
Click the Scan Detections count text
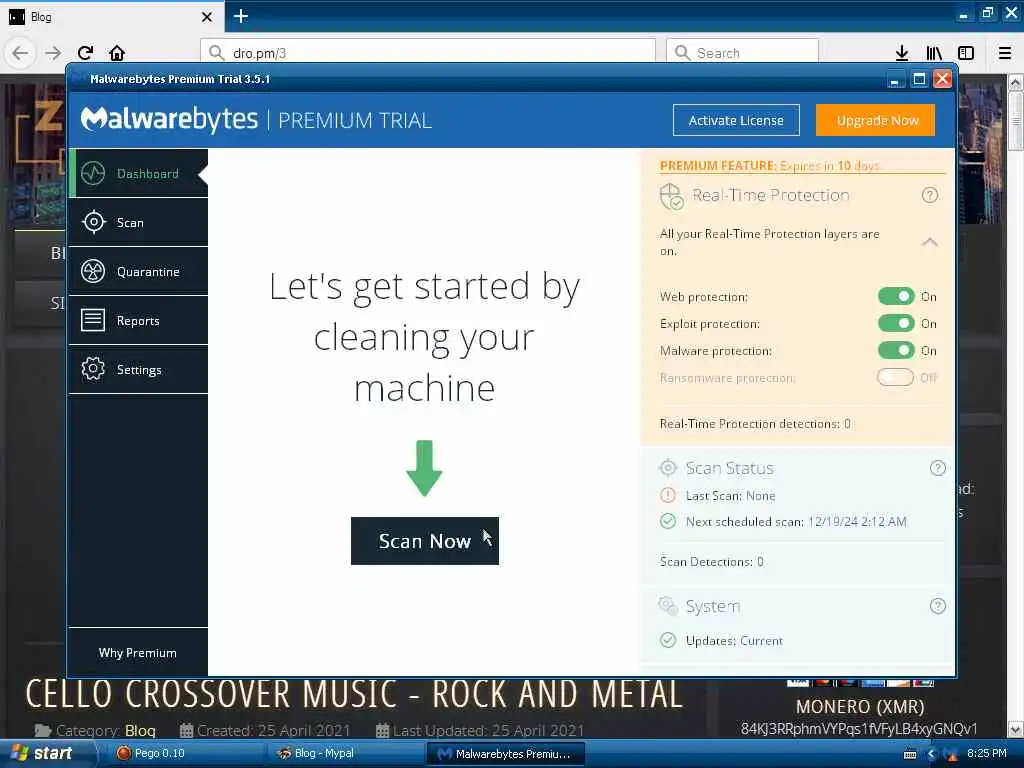click(x=711, y=561)
